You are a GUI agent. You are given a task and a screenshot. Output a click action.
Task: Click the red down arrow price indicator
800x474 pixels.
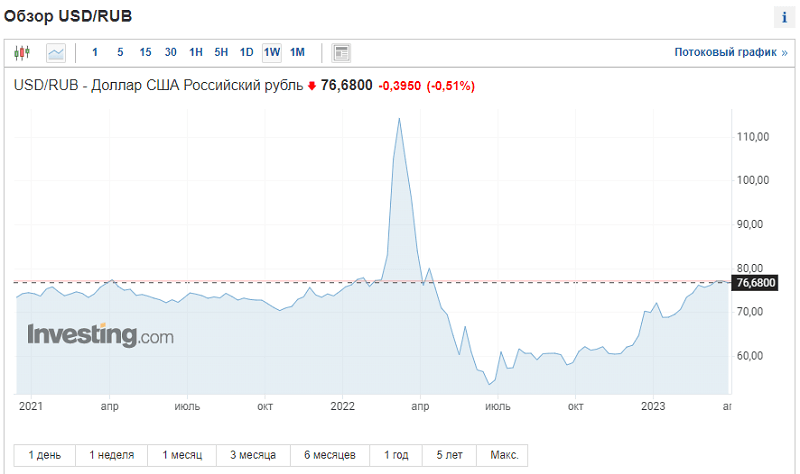pos(312,86)
